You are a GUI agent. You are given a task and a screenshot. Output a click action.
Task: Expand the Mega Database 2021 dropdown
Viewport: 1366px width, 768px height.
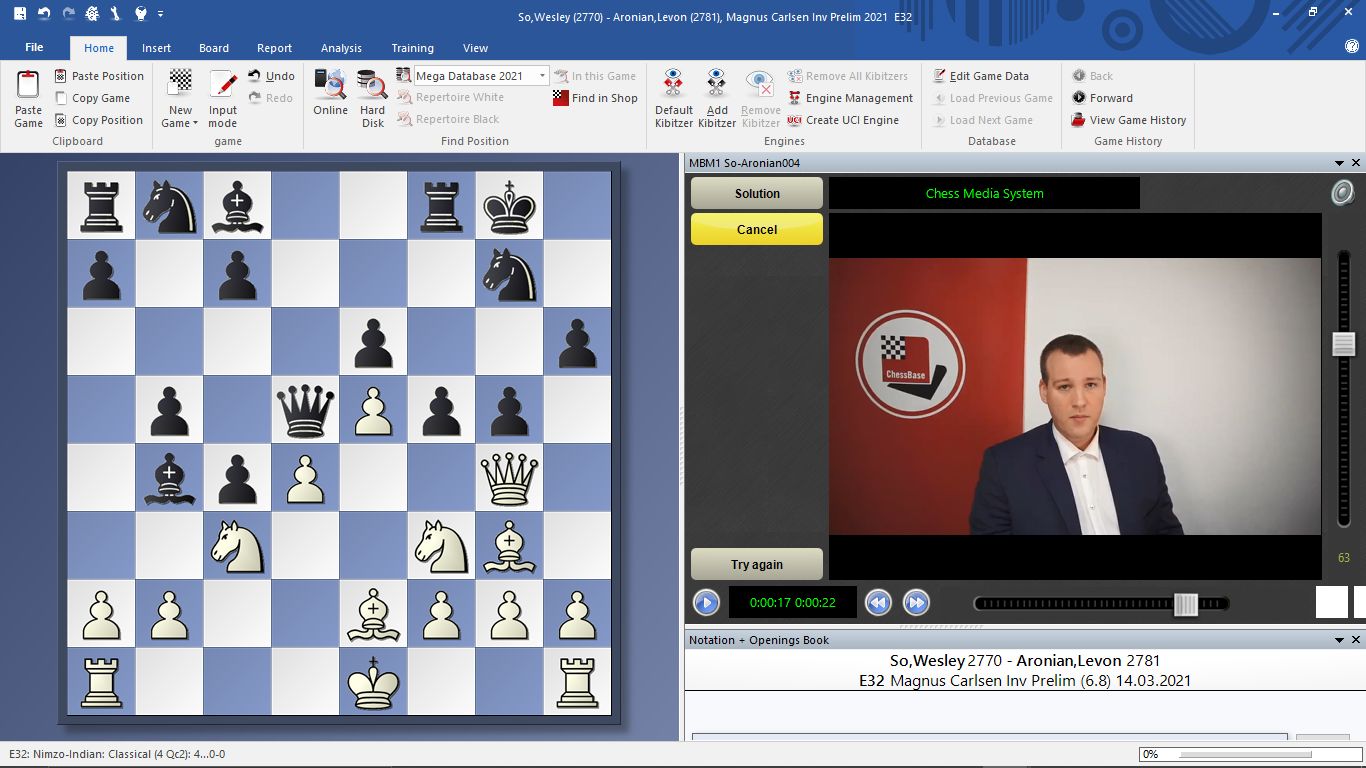pyautogui.click(x=543, y=76)
